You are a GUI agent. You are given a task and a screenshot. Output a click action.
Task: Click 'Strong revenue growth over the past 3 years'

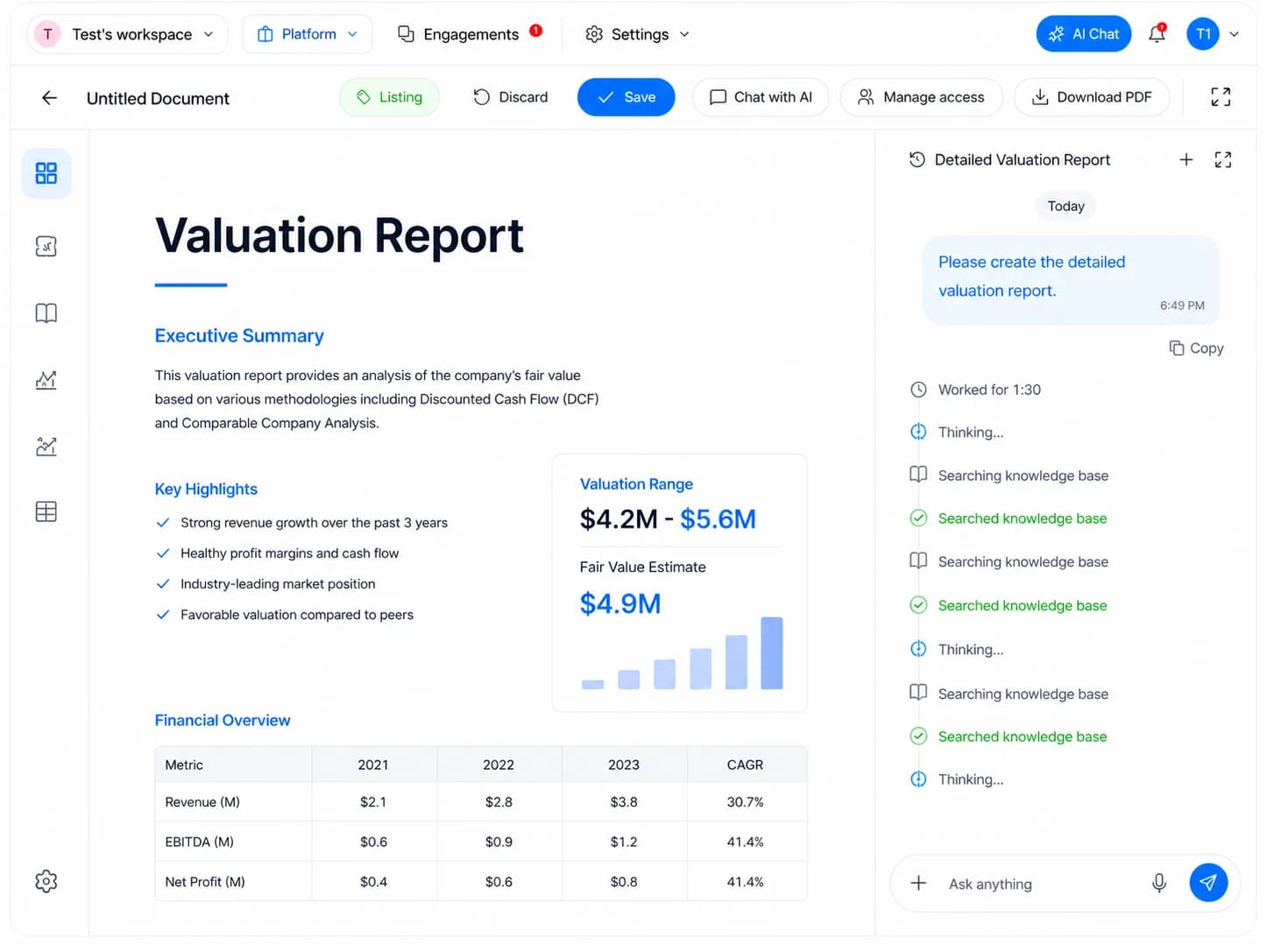click(314, 523)
